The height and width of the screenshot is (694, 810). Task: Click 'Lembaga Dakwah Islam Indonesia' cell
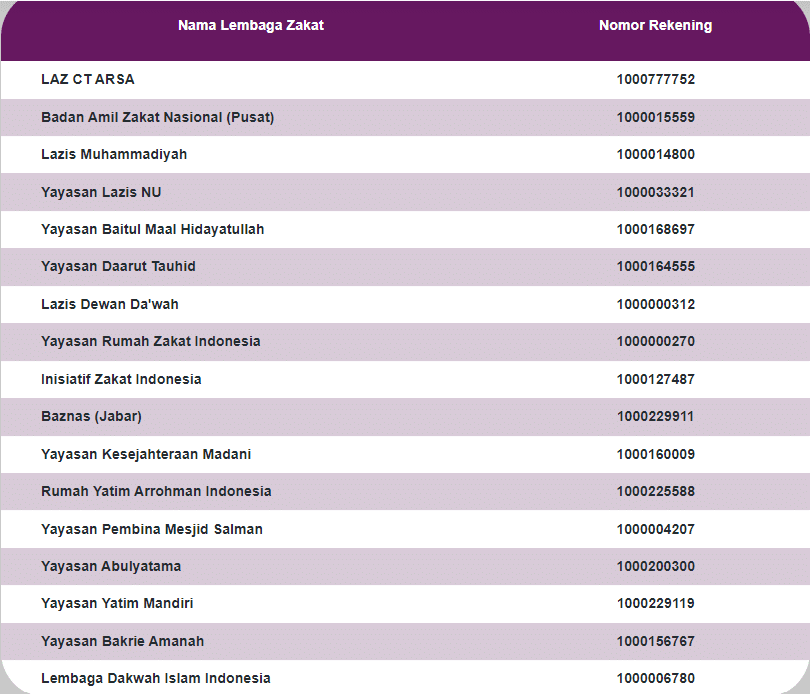pyautogui.click(x=156, y=678)
